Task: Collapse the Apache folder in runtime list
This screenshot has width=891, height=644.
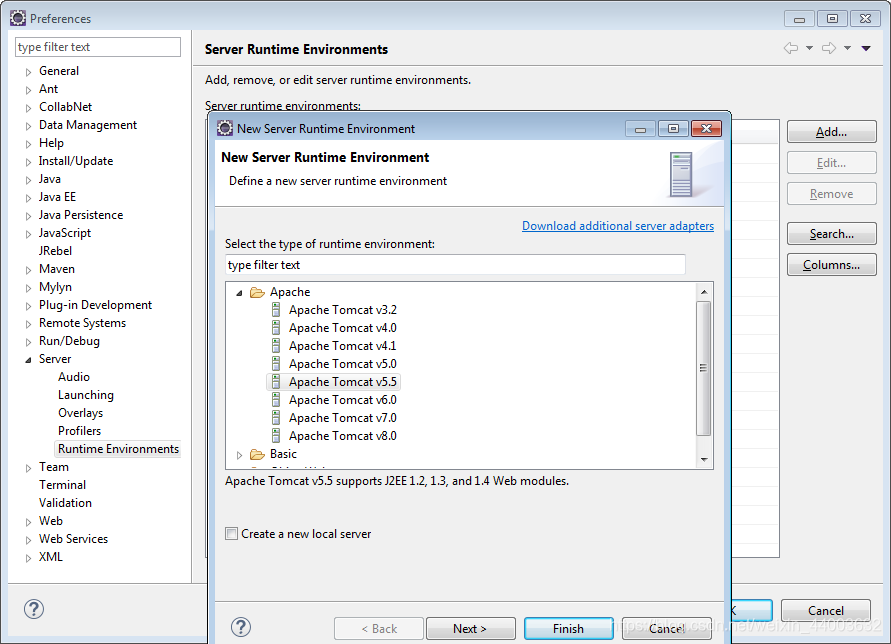Action: (x=239, y=293)
